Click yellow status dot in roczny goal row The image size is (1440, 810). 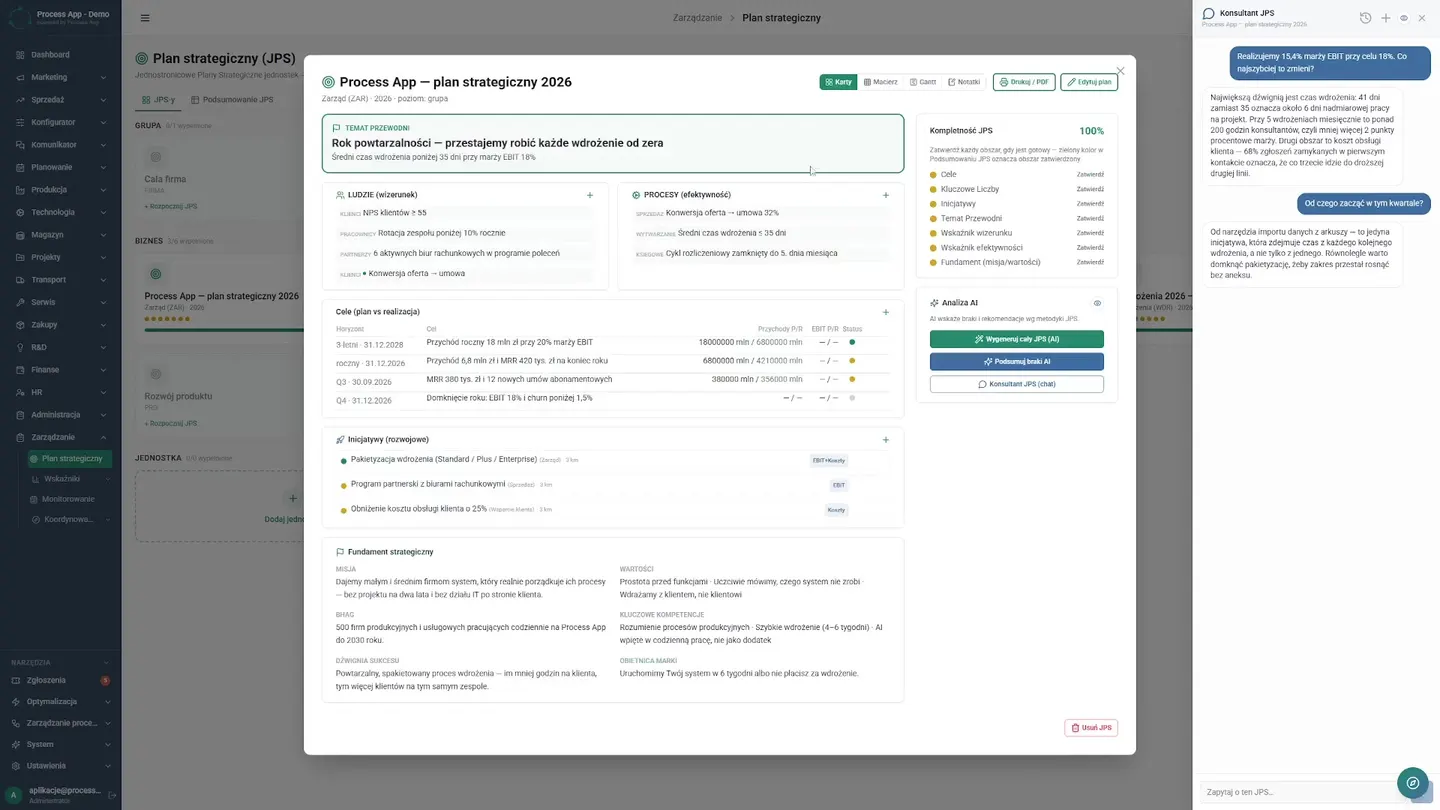pyautogui.click(x=852, y=361)
